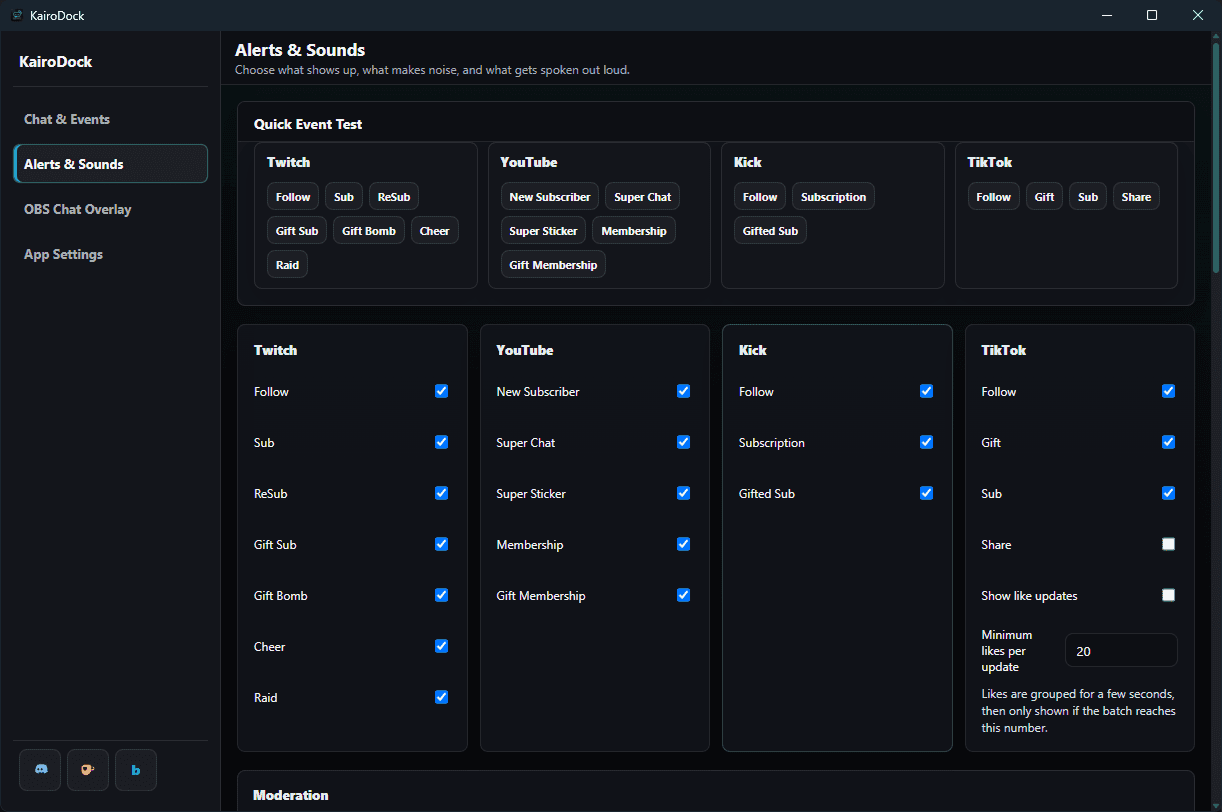
Task: Click the blue 'b' icon button
Action: (x=136, y=770)
